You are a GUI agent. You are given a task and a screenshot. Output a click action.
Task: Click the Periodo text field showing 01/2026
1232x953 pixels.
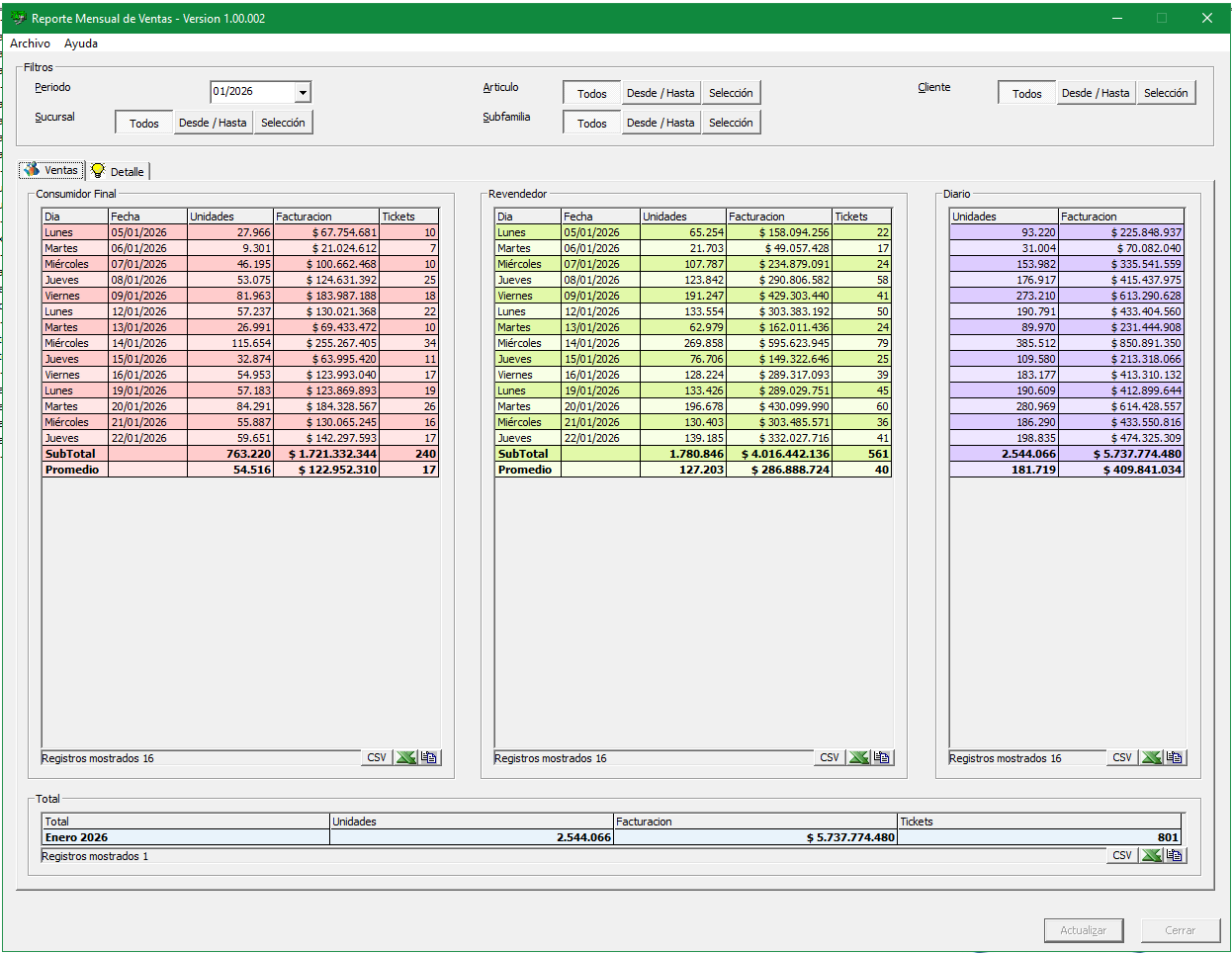point(253,92)
